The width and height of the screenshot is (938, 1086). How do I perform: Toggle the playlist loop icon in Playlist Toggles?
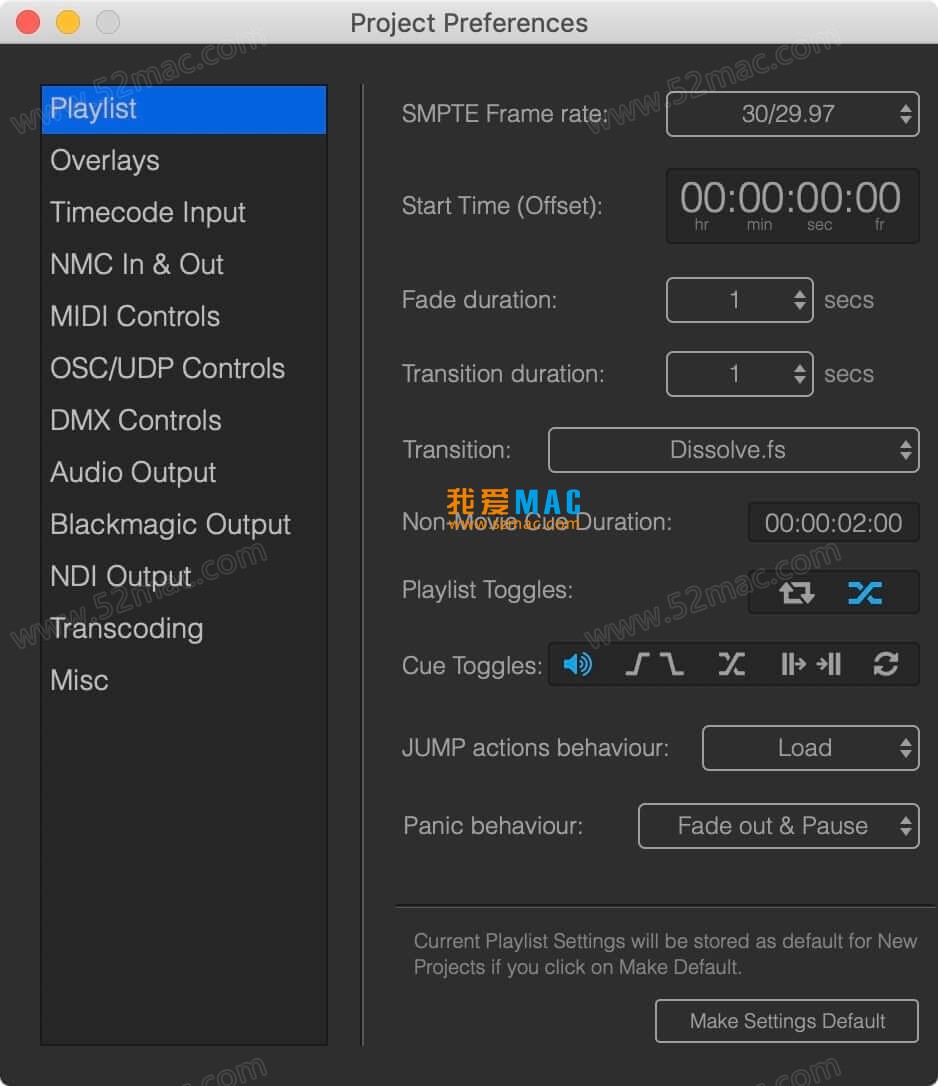click(796, 592)
